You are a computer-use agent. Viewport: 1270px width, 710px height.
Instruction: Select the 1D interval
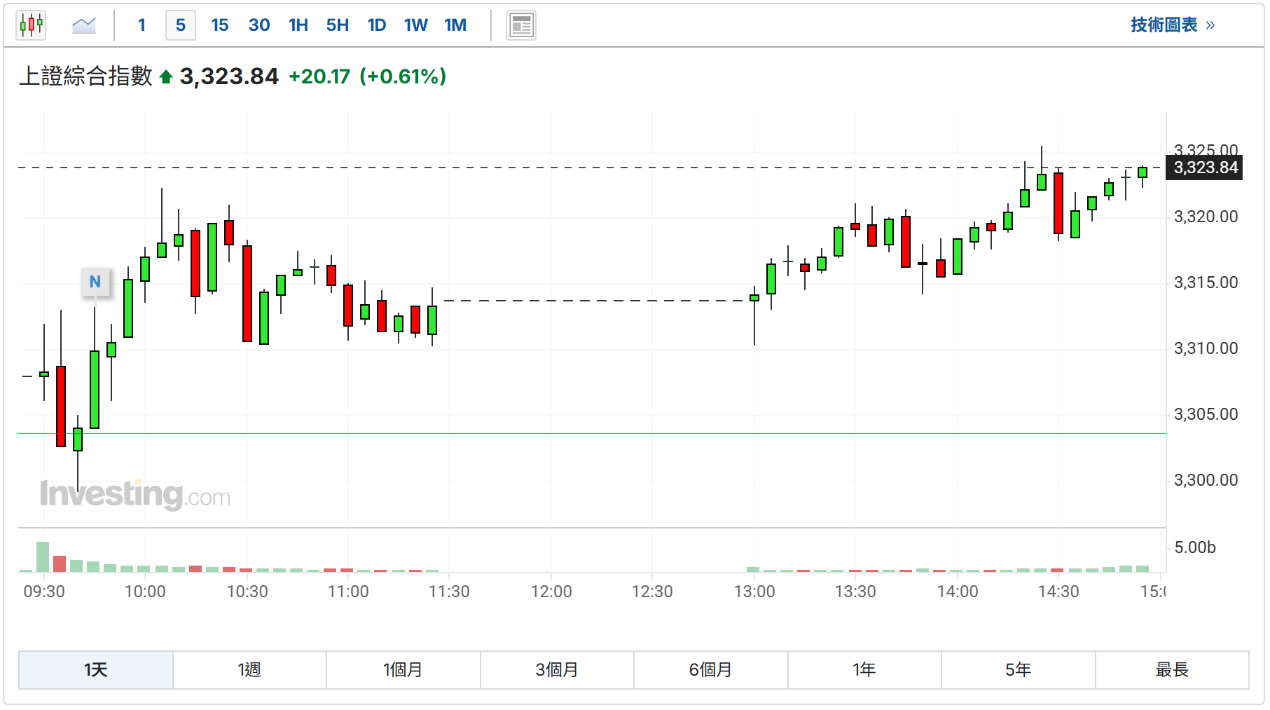[x=376, y=25]
